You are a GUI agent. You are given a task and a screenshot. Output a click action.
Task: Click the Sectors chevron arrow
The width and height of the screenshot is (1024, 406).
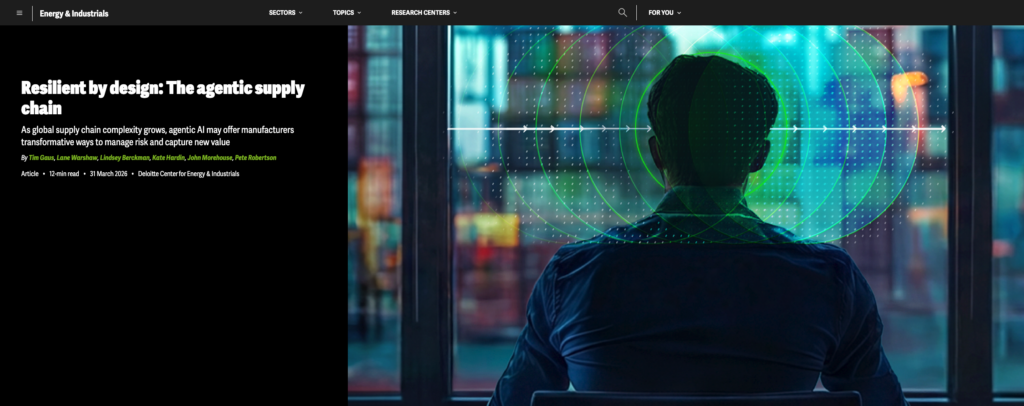click(x=300, y=13)
